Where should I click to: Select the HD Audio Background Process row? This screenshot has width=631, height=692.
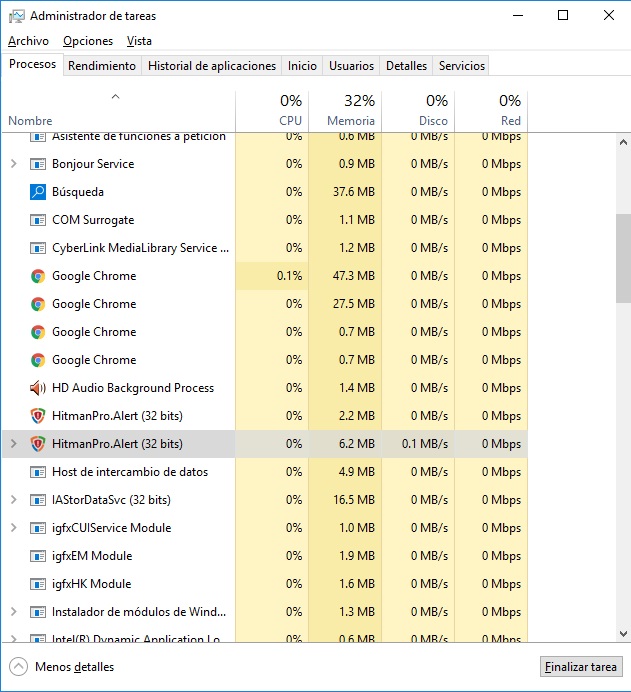[x=265, y=388]
